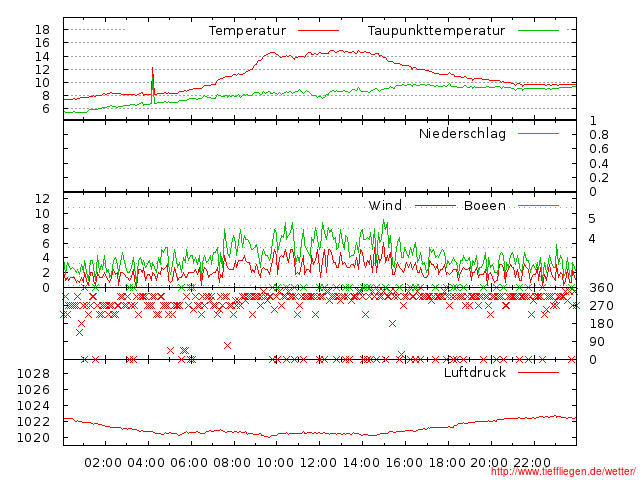Click the Niederschlag legend label
The width and height of the screenshot is (640, 480).
[462, 134]
